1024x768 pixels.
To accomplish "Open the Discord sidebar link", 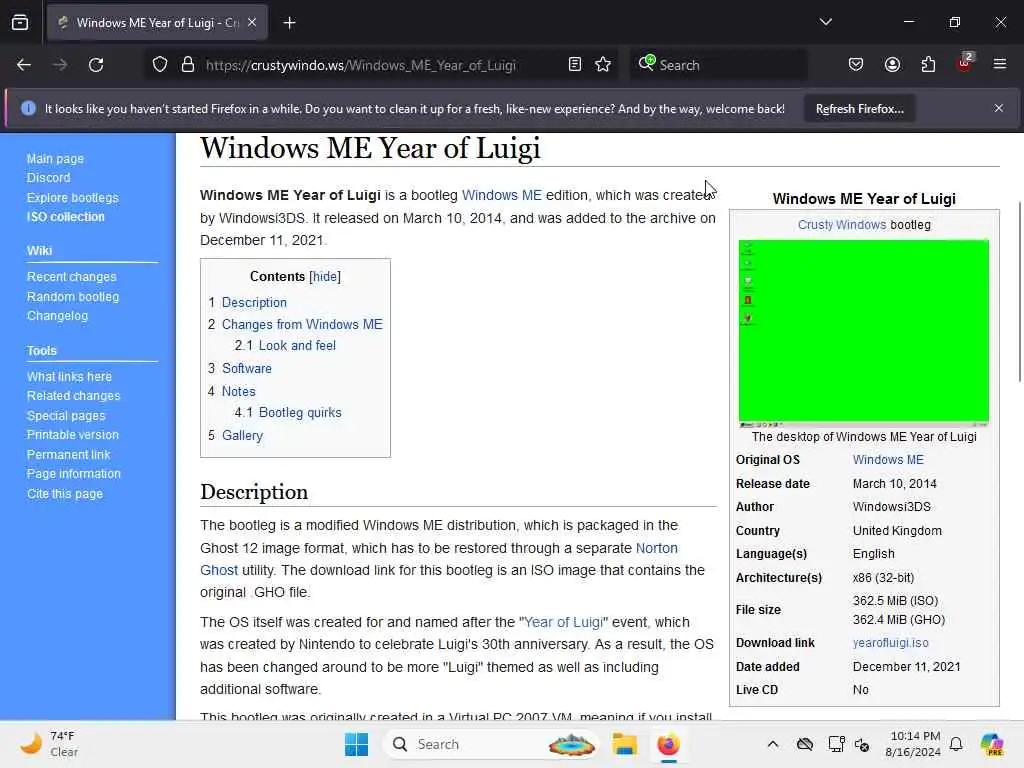I will (48, 178).
